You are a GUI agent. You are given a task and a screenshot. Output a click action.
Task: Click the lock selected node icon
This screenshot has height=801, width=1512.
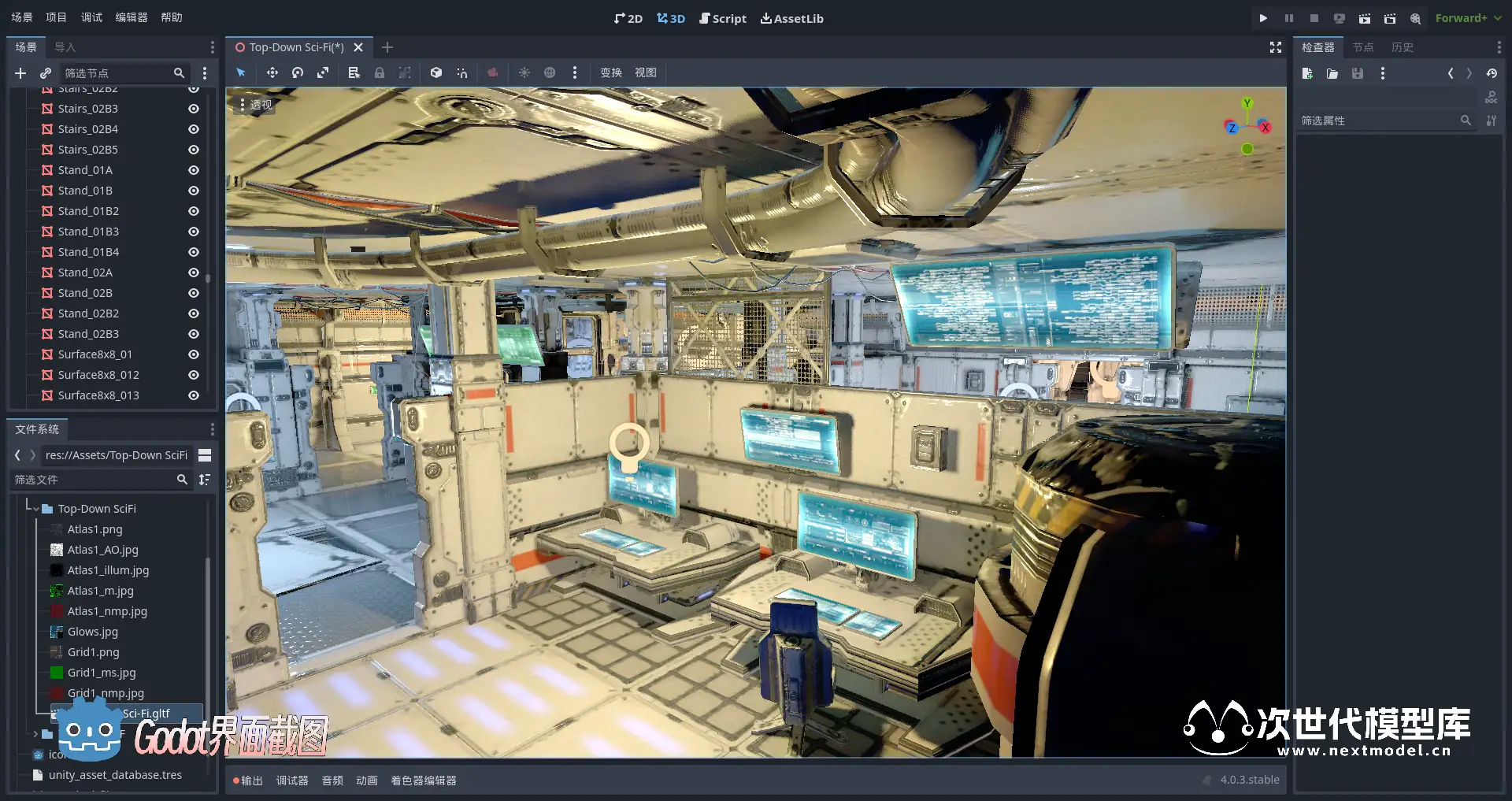tap(380, 72)
